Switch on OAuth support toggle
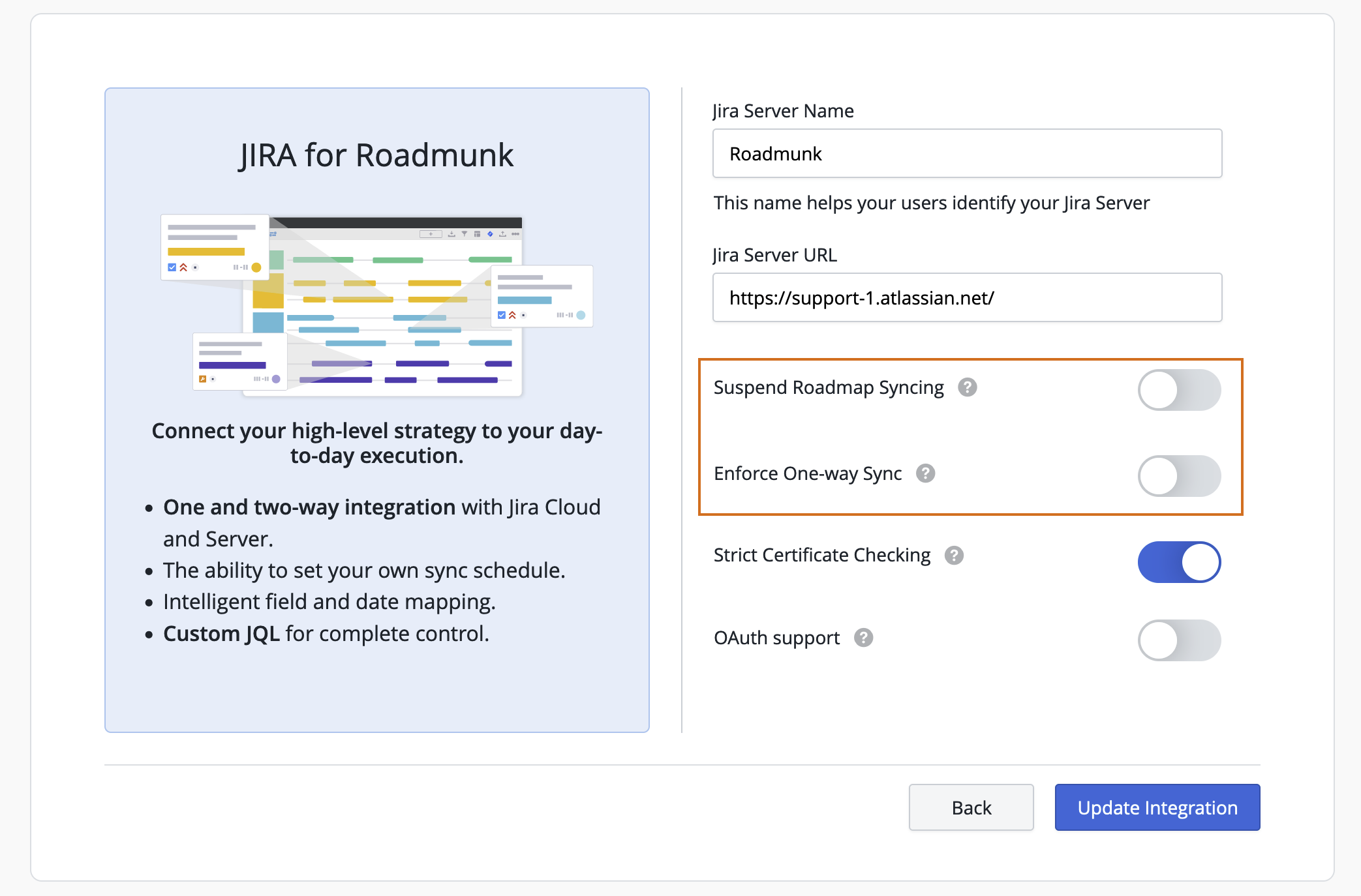 pyautogui.click(x=1179, y=640)
